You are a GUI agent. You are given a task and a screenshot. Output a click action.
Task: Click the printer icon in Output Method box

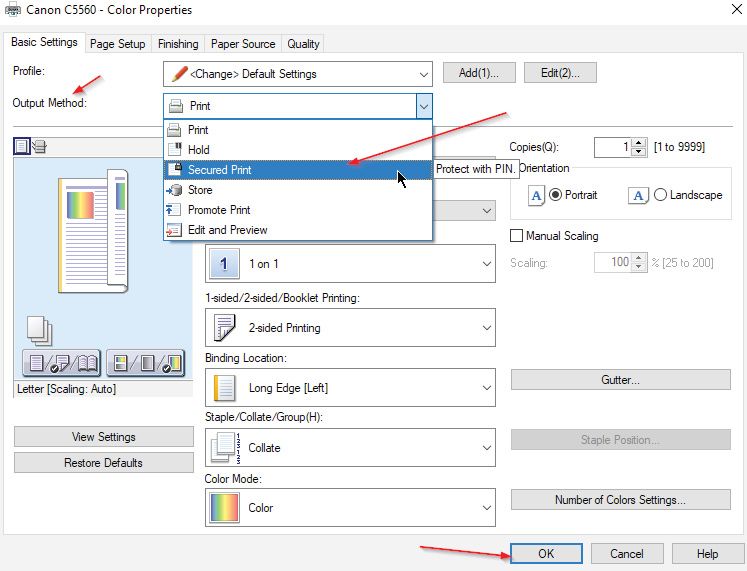(x=176, y=106)
